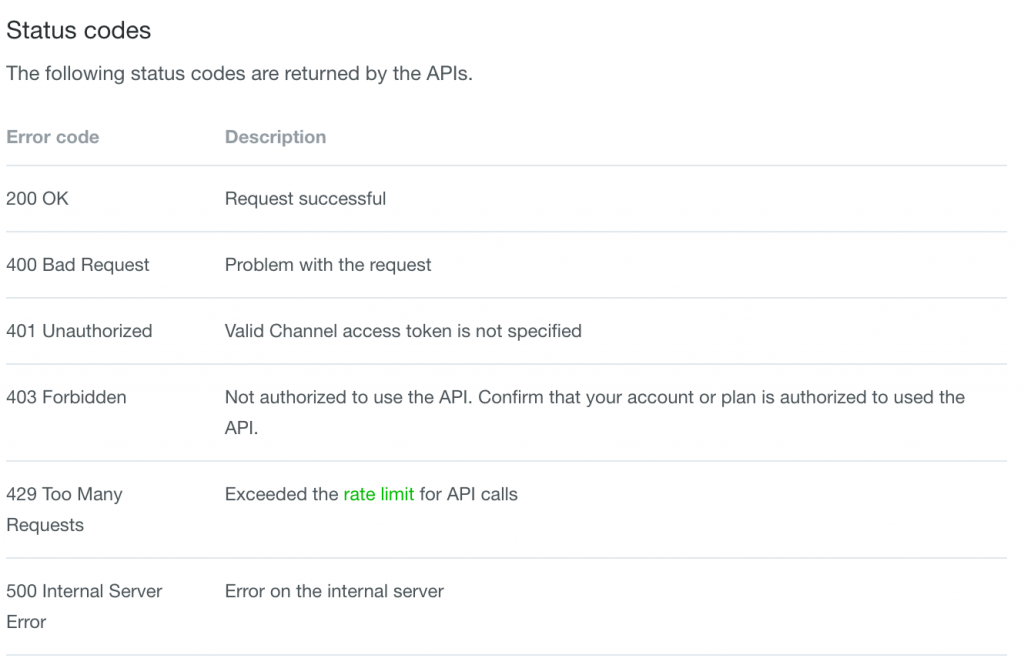Select the "400 Bad Request" code cell

point(78,265)
